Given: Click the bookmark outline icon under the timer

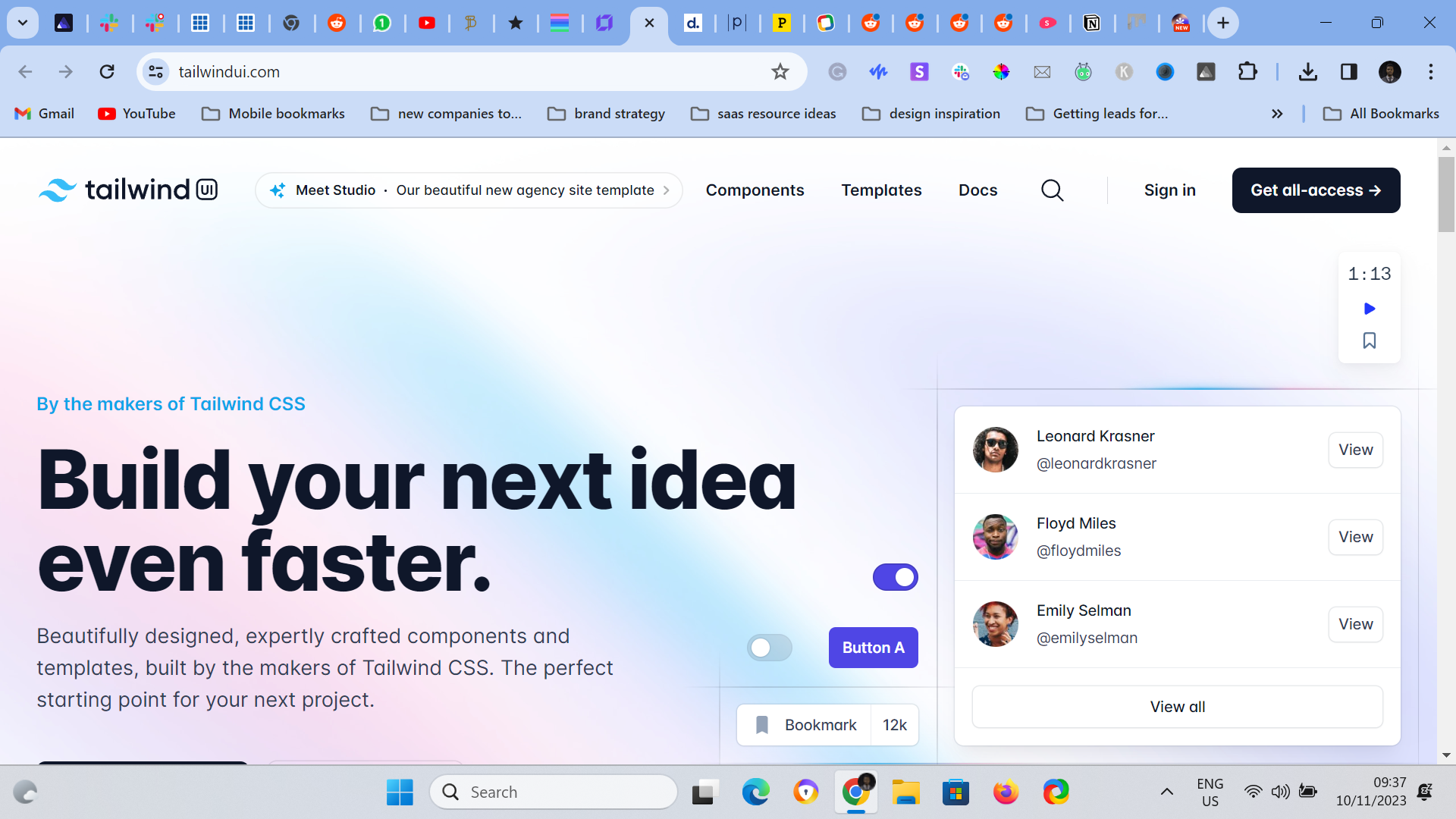Looking at the screenshot, I should (1369, 340).
